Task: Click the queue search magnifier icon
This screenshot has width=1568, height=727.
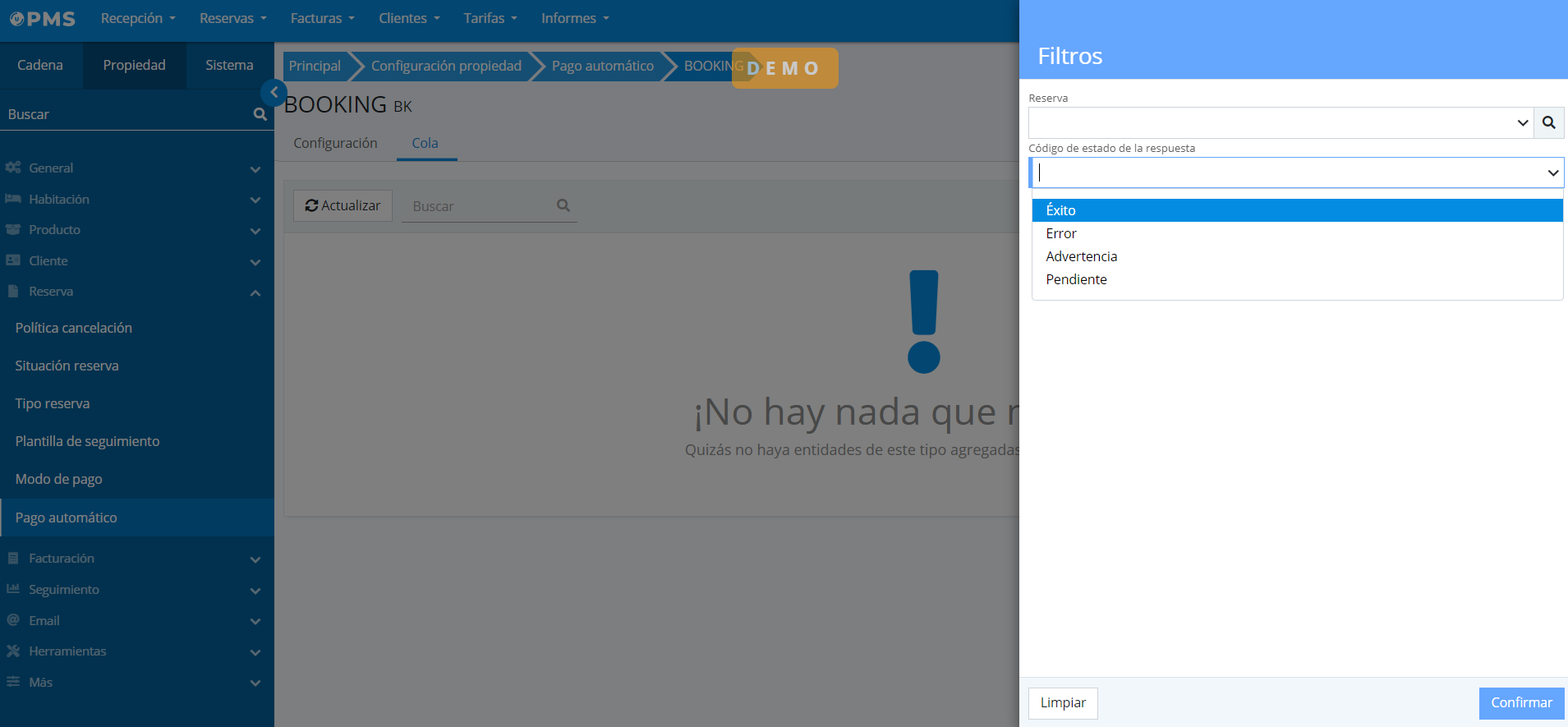Action: coord(563,206)
